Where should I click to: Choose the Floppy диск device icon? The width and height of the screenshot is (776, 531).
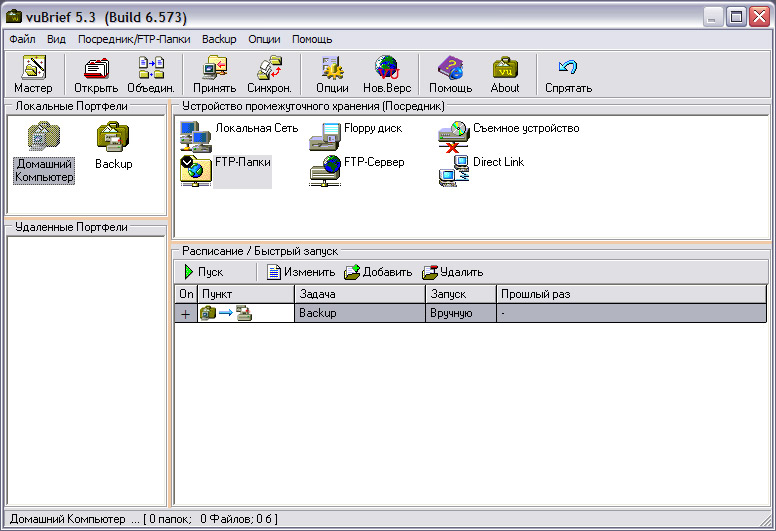click(x=324, y=137)
